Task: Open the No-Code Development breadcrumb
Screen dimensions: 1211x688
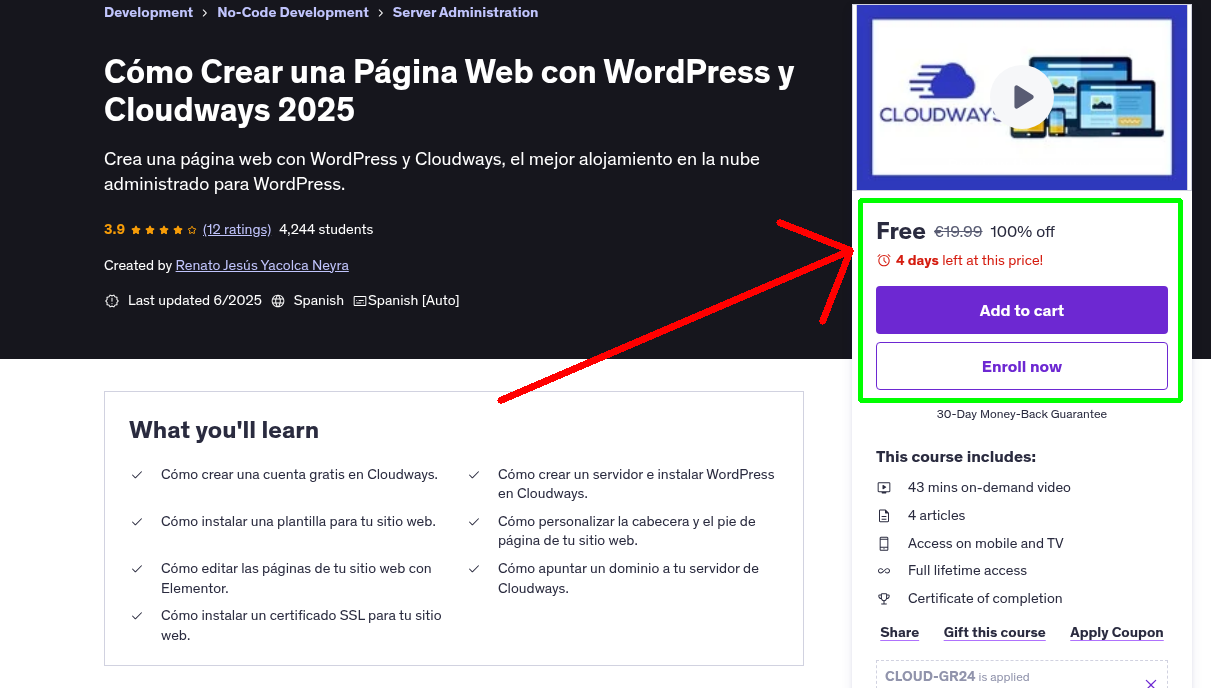Action: (x=293, y=13)
